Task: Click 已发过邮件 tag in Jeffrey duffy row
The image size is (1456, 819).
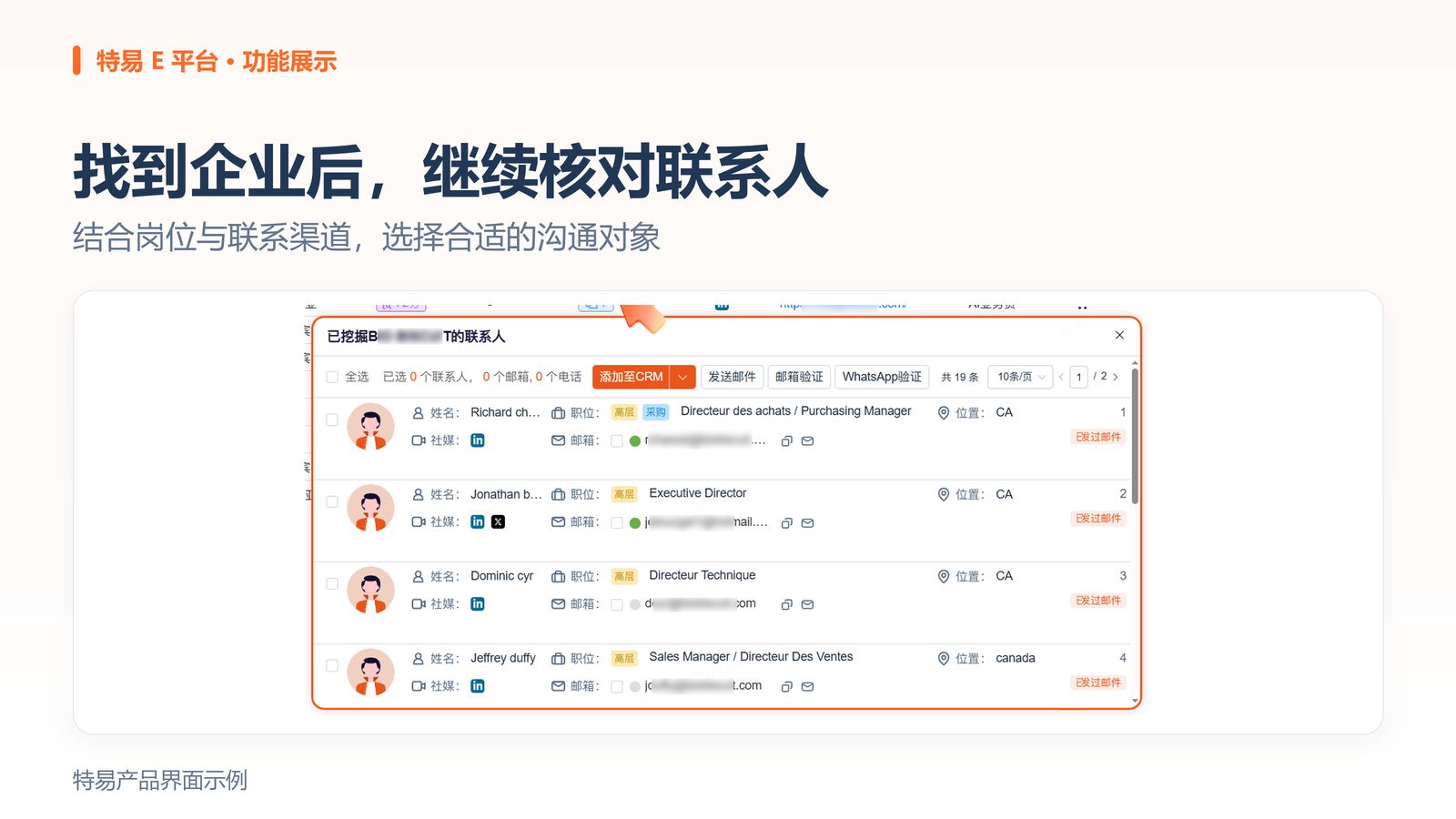Action: point(1098,682)
